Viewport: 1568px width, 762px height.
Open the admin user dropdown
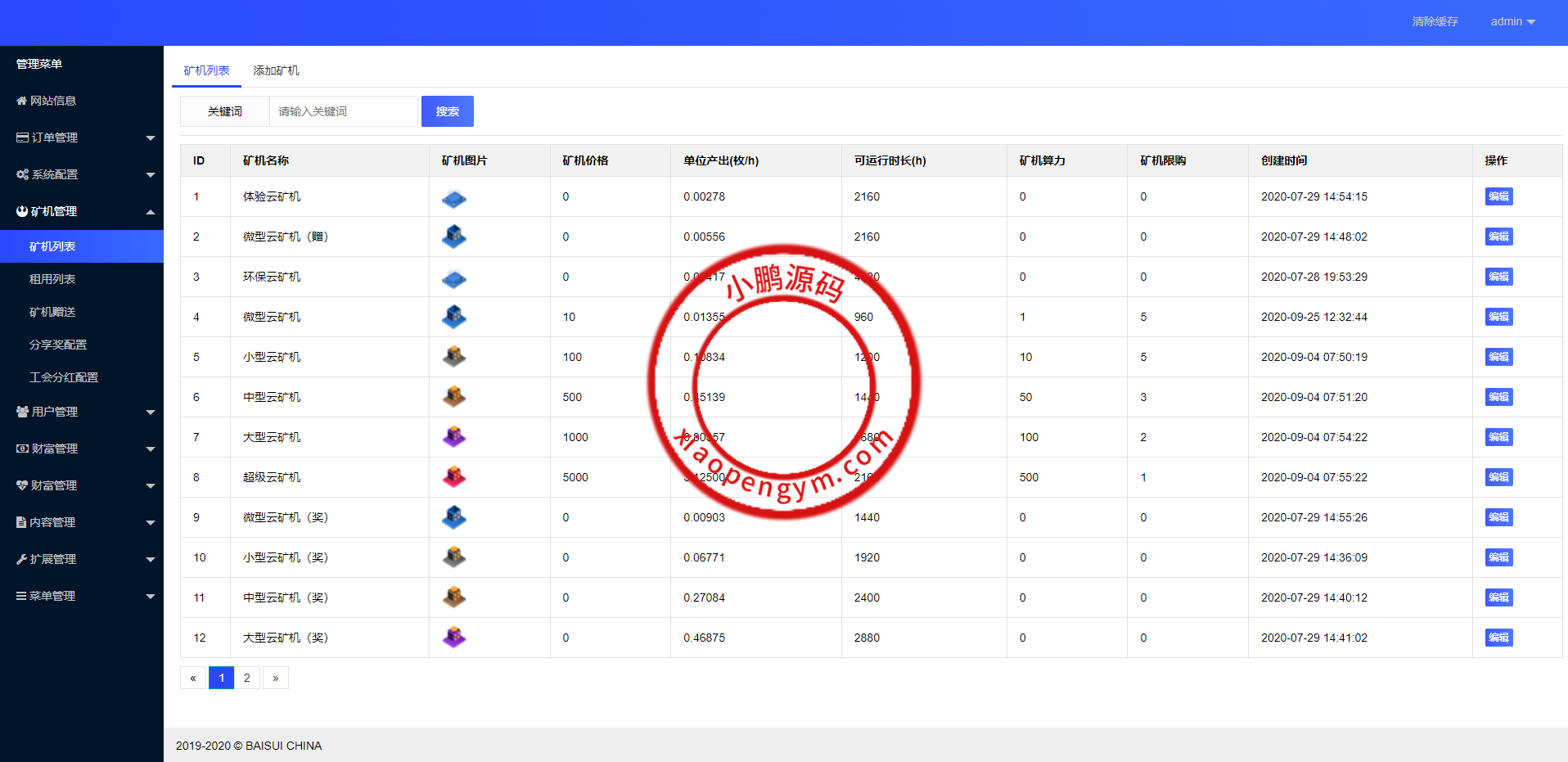click(x=1512, y=21)
